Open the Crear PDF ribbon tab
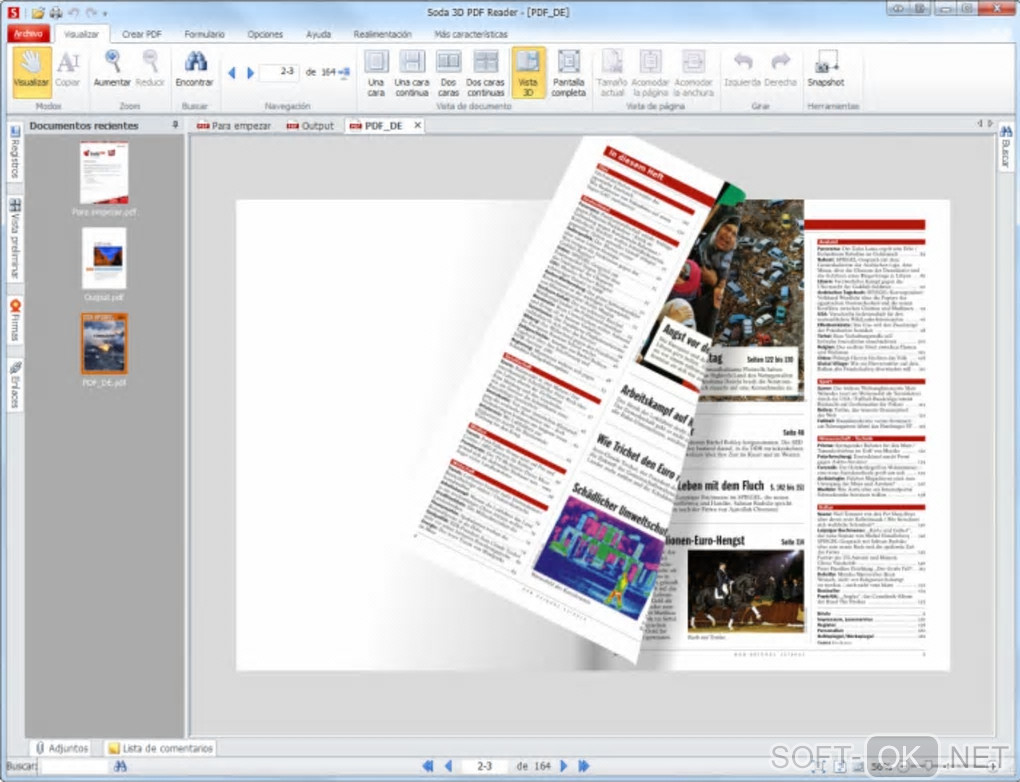The image size is (1020, 782). coord(141,34)
